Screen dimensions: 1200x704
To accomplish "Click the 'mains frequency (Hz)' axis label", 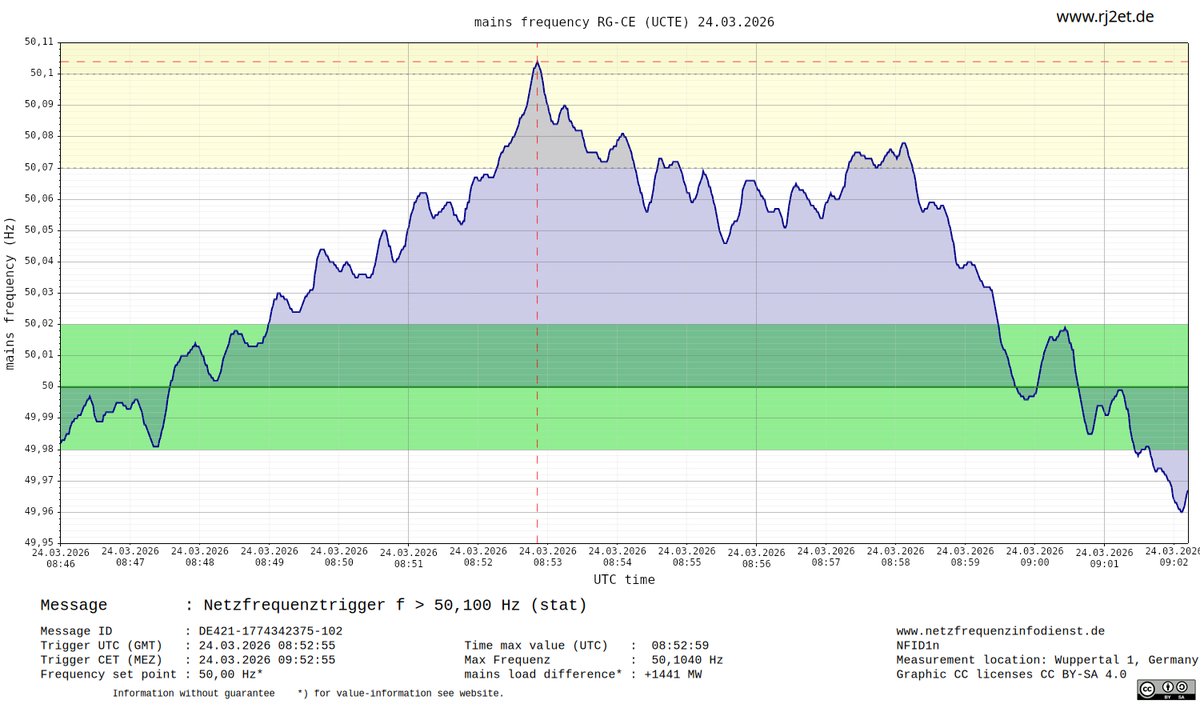I will pos(10,293).
